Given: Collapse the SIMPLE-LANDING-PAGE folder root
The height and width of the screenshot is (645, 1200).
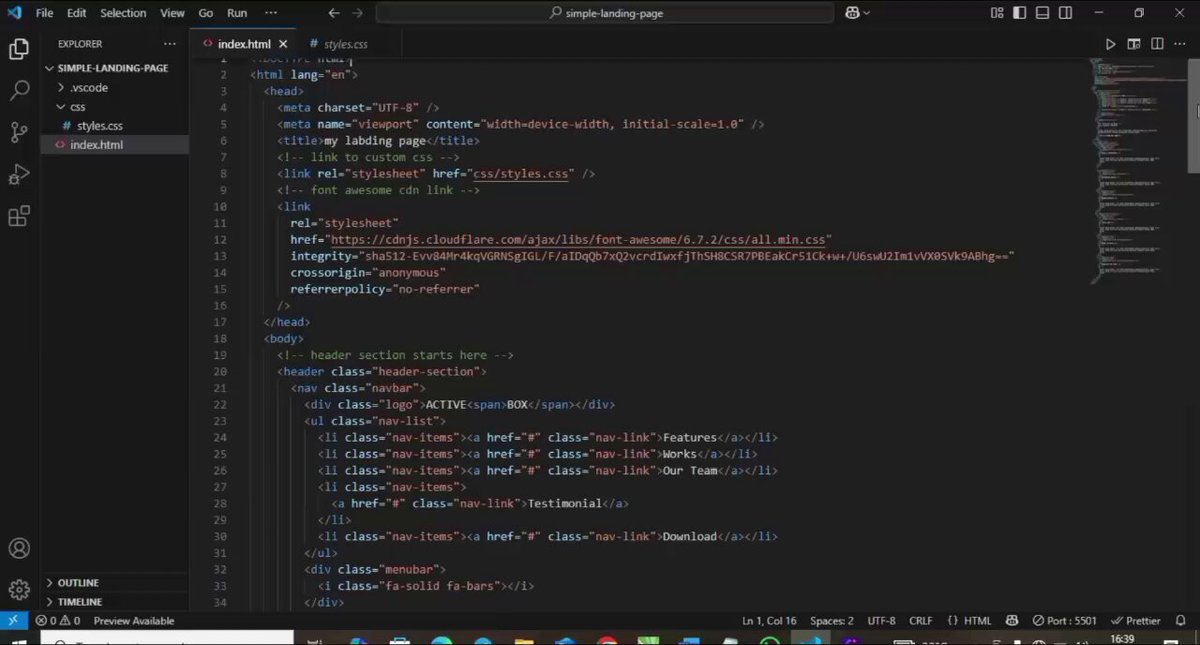Looking at the screenshot, I should point(50,68).
